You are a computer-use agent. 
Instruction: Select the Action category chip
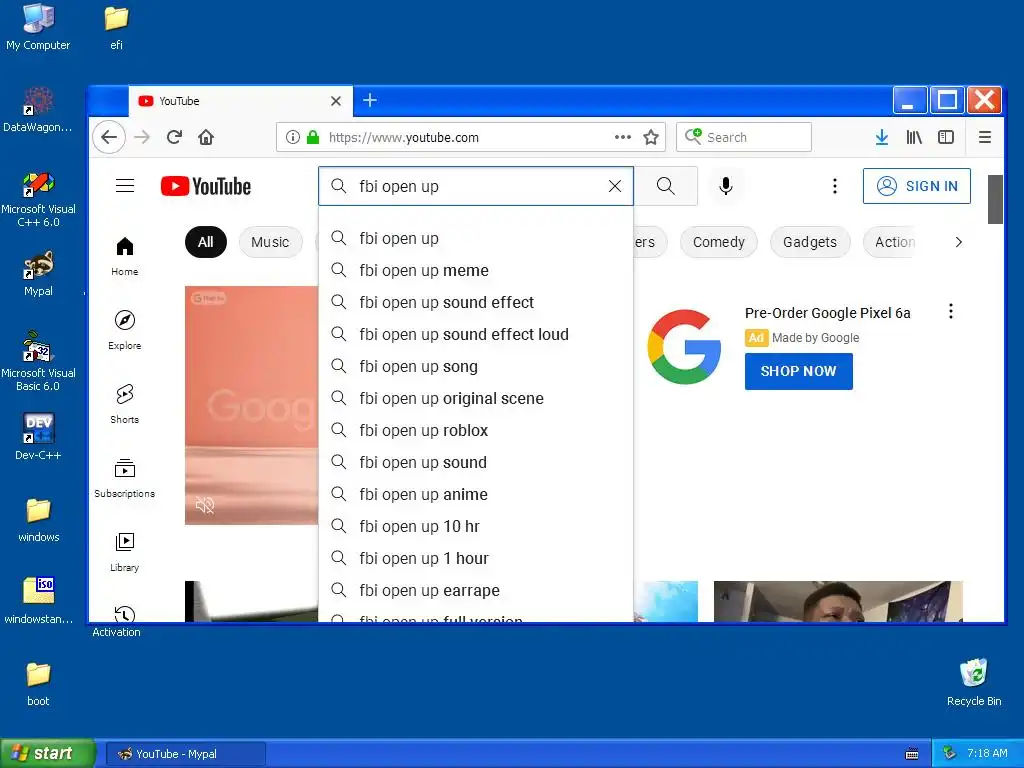point(889,242)
